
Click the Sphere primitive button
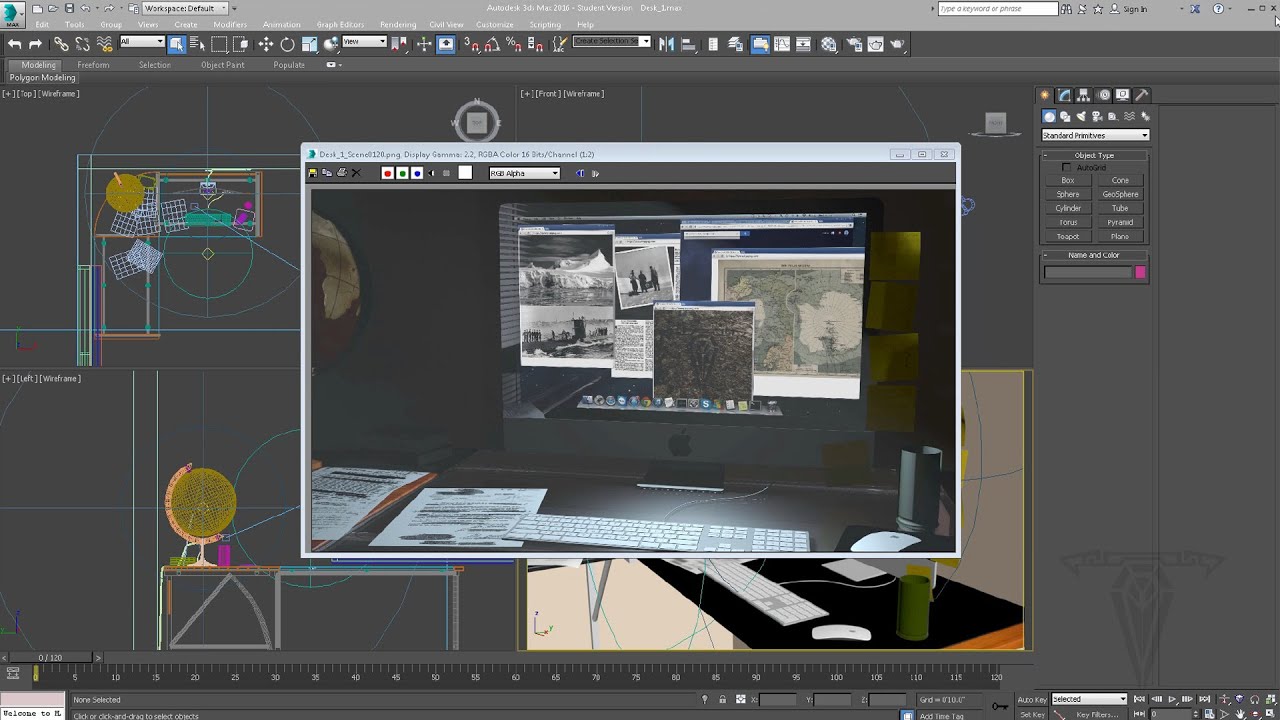1068,194
